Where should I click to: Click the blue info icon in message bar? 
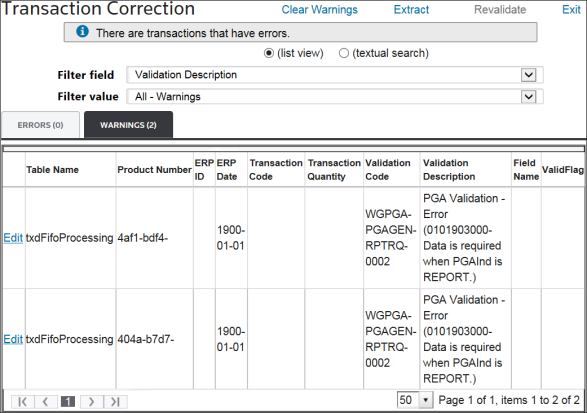(82, 31)
